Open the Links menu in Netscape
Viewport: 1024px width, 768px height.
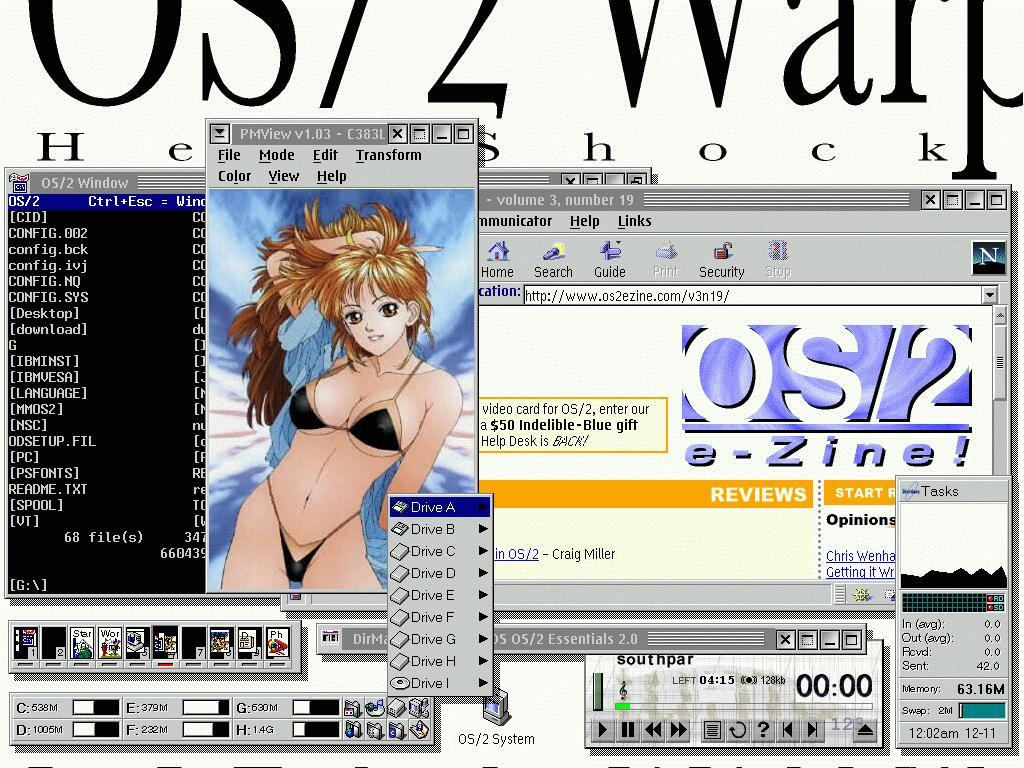point(634,221)
